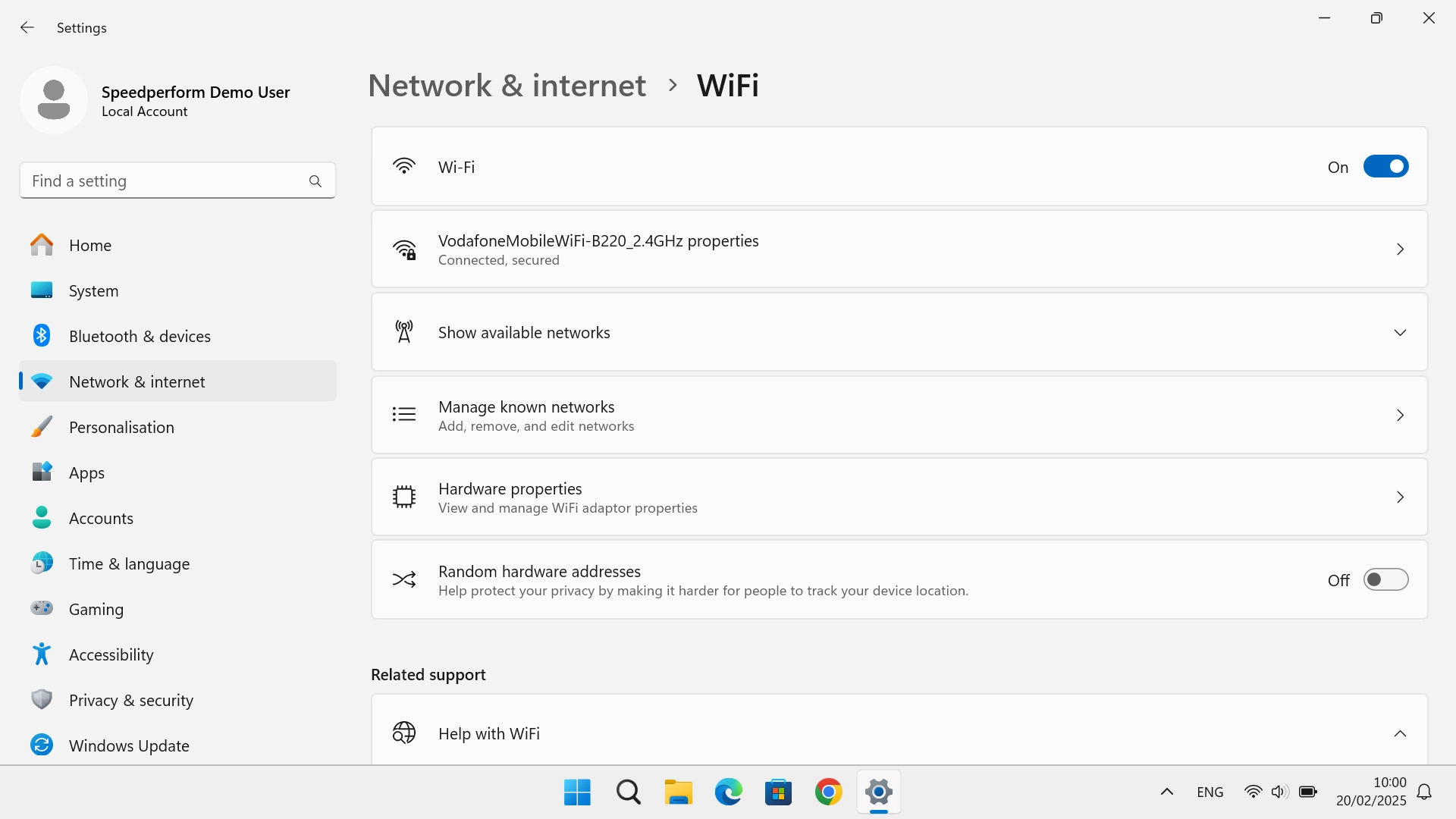Toggle the user profile avatar
The image size is (1456, 819).
click(54, 99)
